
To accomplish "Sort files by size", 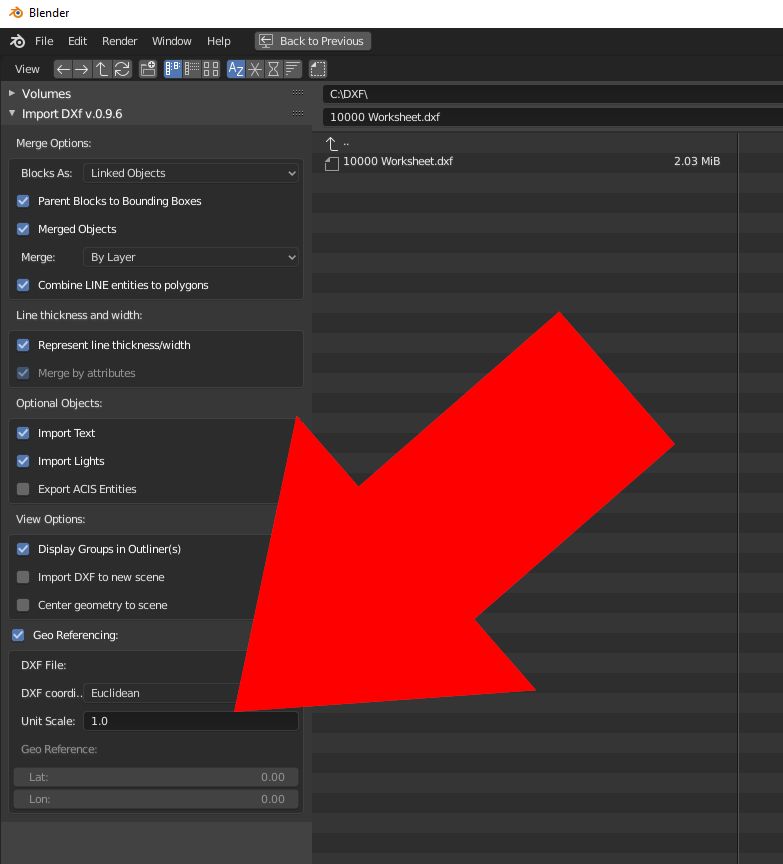I will [293, 69].
